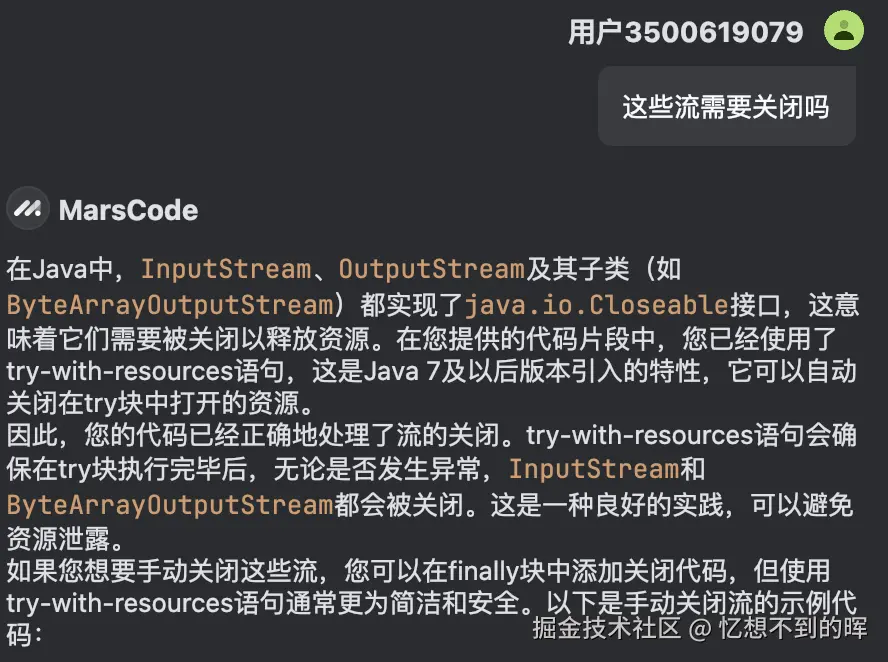This screenshot has height=662, width=888.
Task: Click the MarsCode name label
Action: point(128,210)
